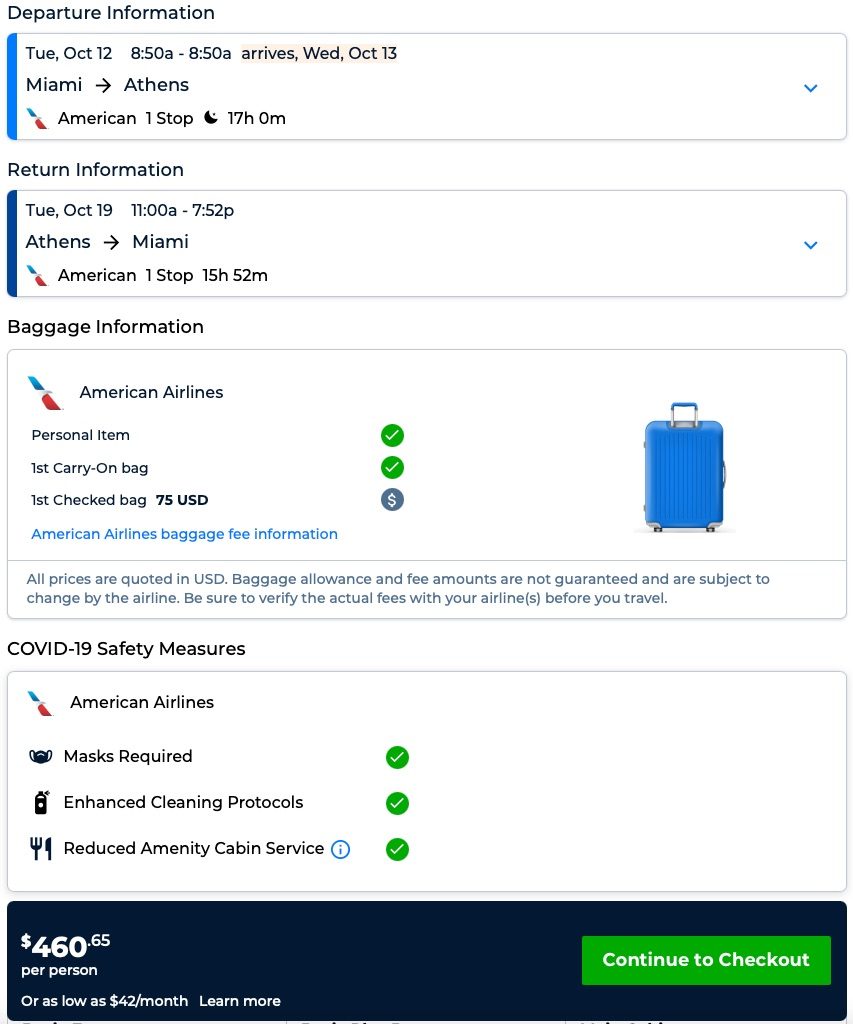Open American Airlines baggage fee information link
853x1024 pixels.
184,534
